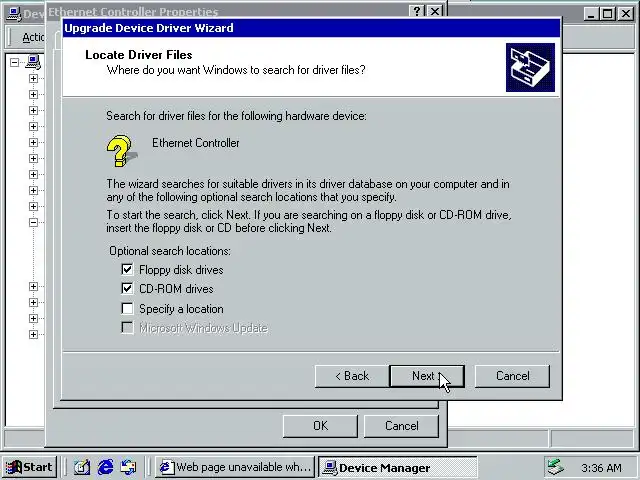Expand the topmost plus node under the root
Image resolution: width=640 pixels, height=480 pixels.
[x=33, y=78]
